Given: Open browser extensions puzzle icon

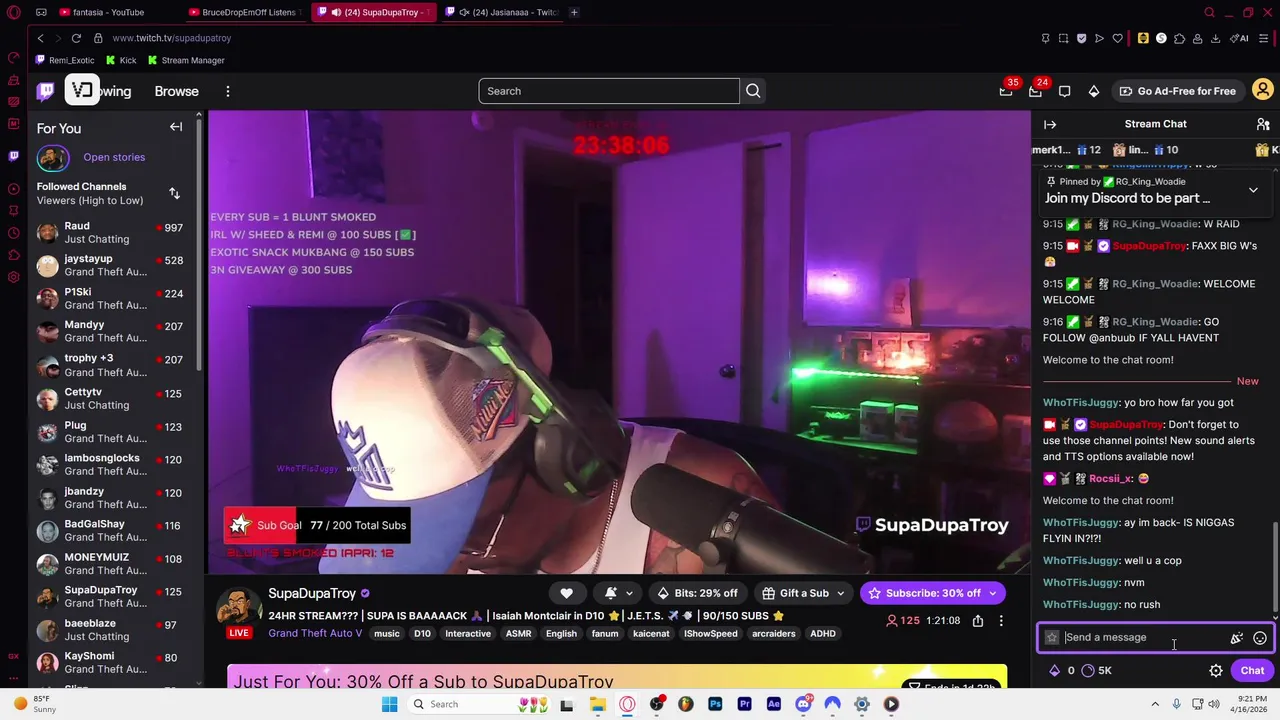Looking at the screenshot, I should (1179, 38).
